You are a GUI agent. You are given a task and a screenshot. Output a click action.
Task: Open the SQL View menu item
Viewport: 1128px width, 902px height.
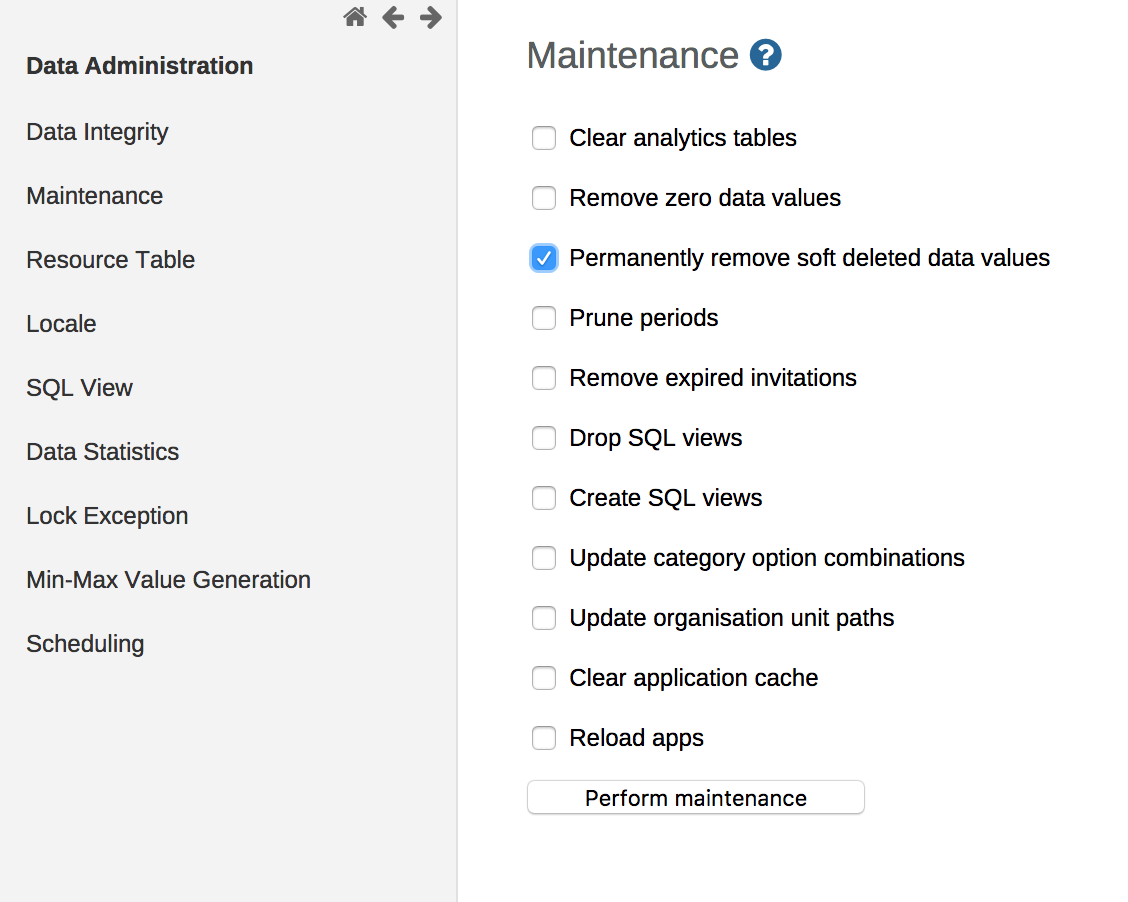[79, 388]
